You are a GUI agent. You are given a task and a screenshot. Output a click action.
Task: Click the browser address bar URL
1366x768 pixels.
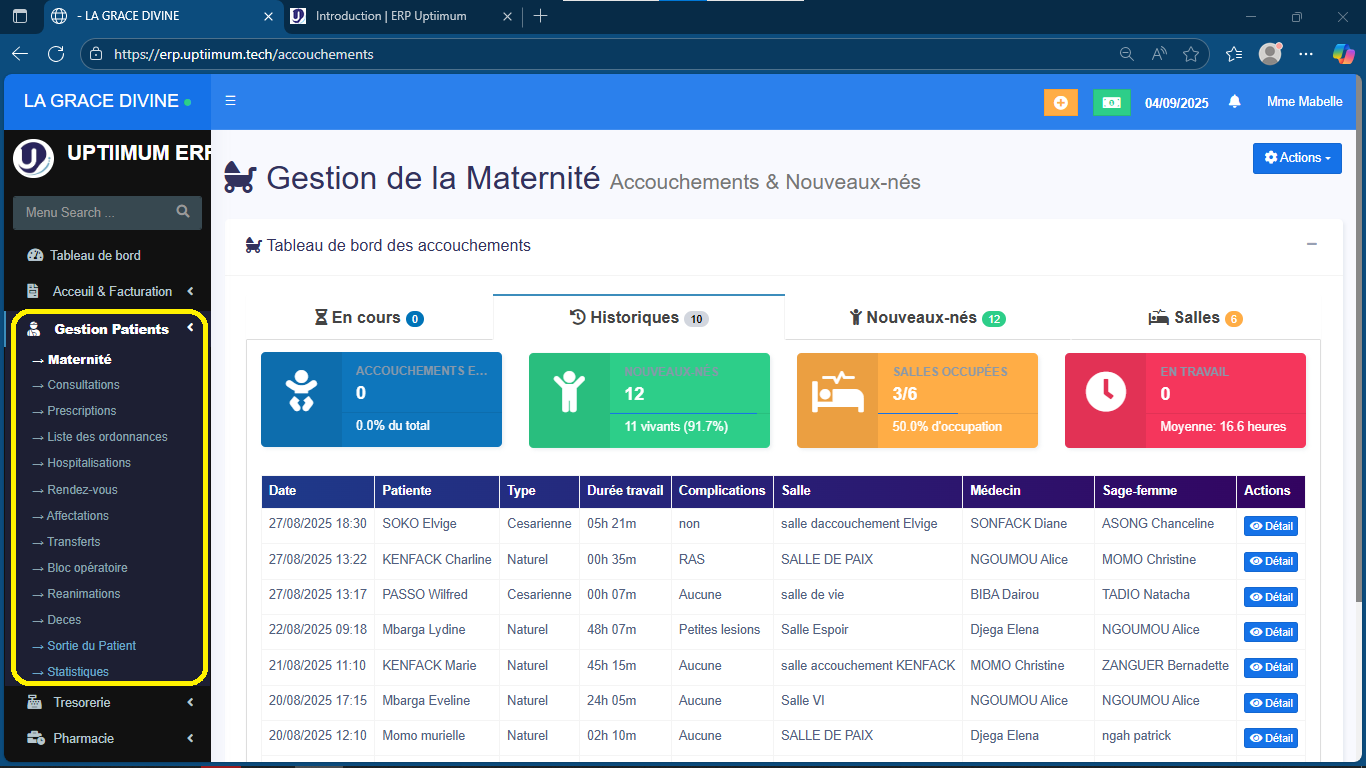tap(244, 54)
